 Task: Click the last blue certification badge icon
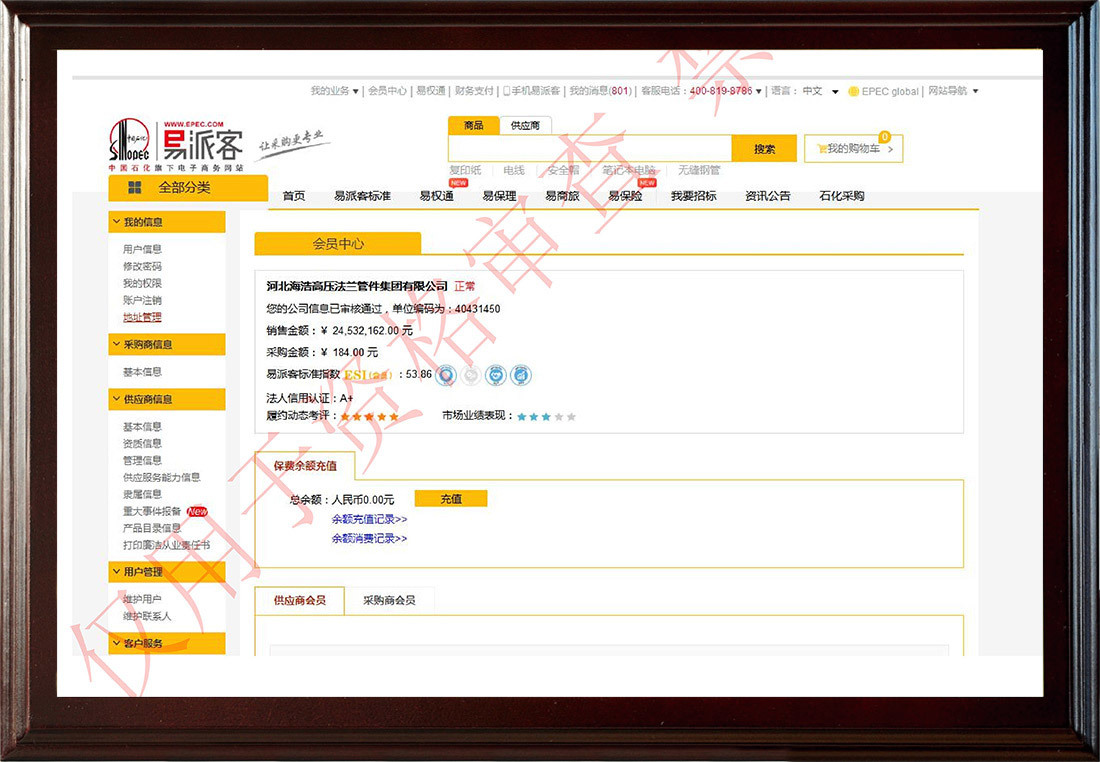click(520, 375)
